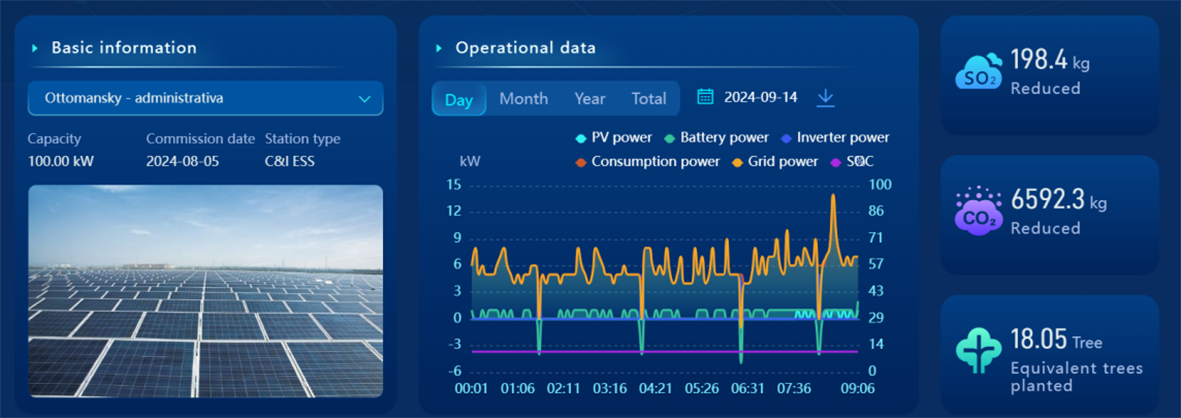1181x418 pixels.
Task: Toggle Inverter power legend entry
Action: 834,138
